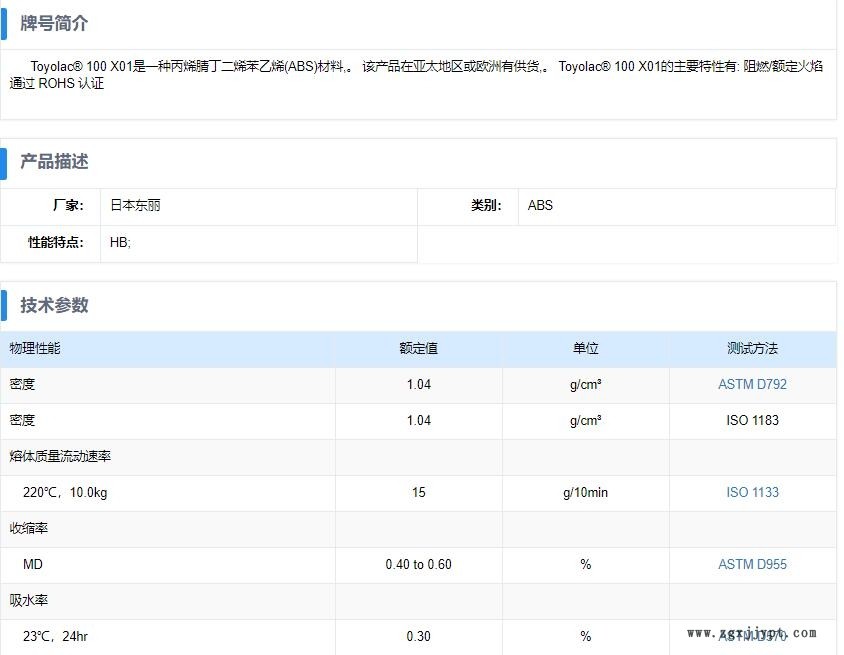Image resolution: width=844 pixels, height=655 pixels.
Task: Click the 类别: label
Action: tap(486, 205)
